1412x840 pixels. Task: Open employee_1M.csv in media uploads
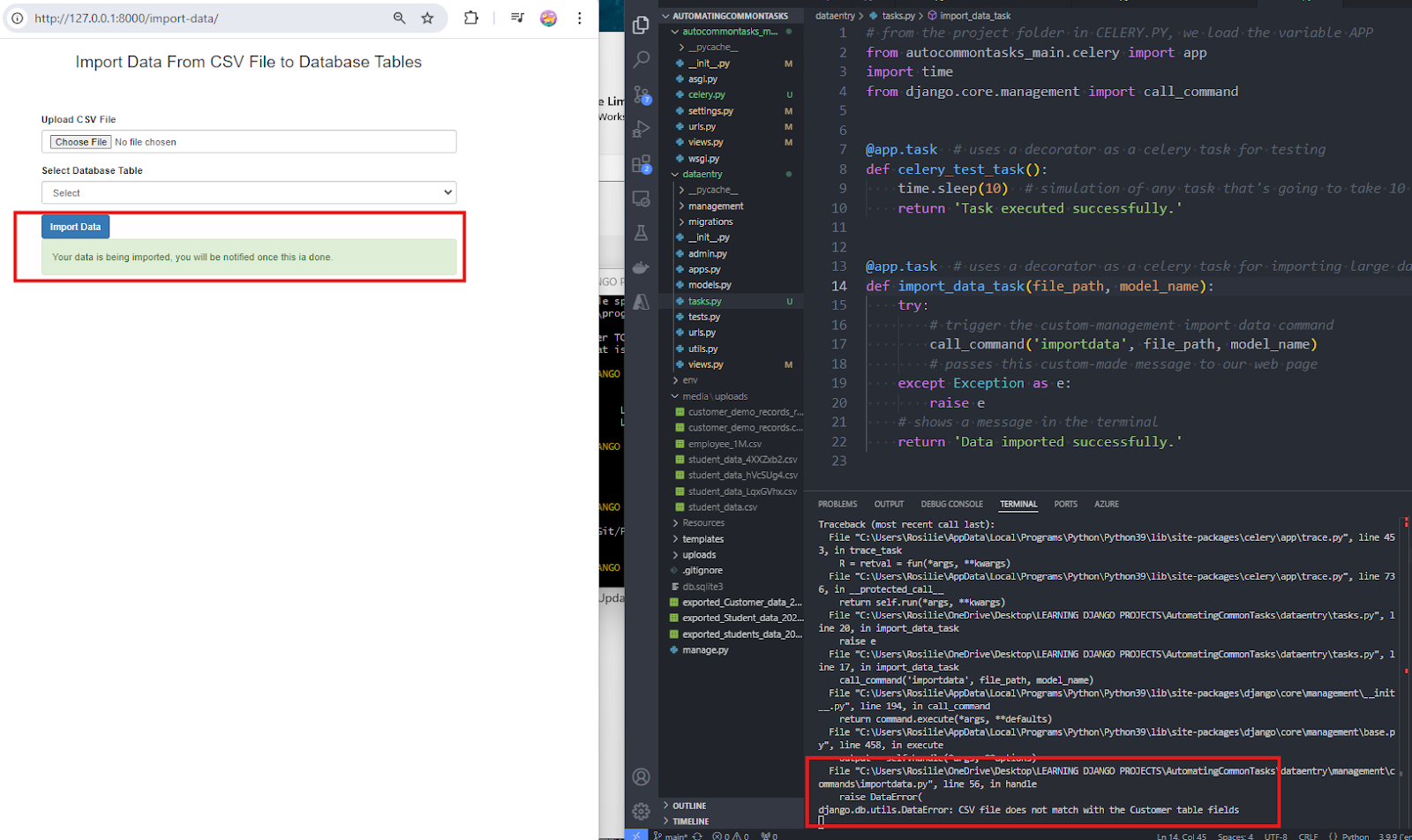tap(725, 444)
